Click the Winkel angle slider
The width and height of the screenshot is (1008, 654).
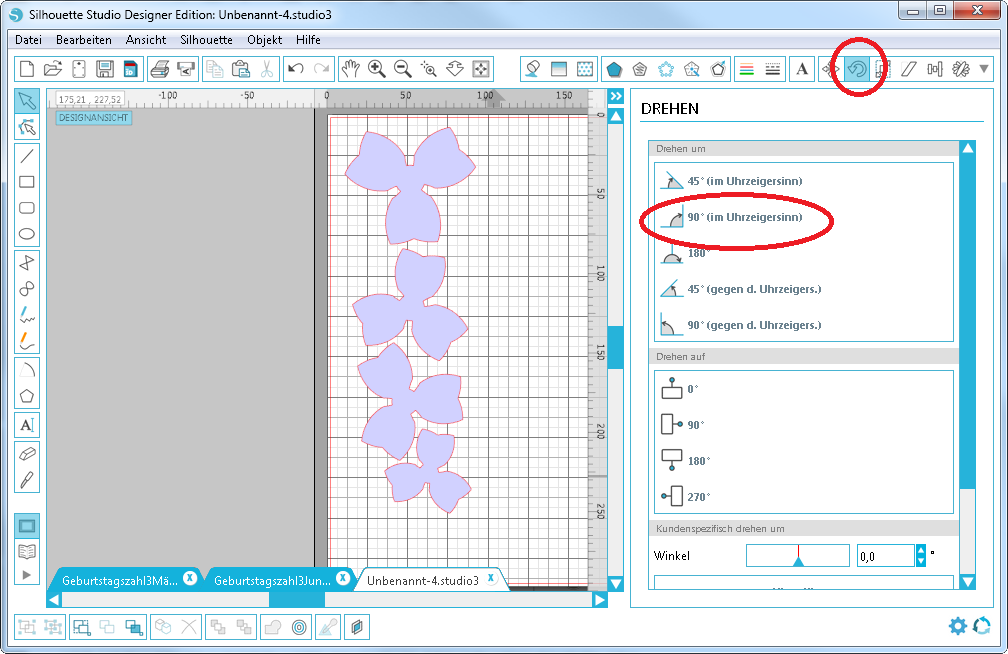click(x=797, y=556)
